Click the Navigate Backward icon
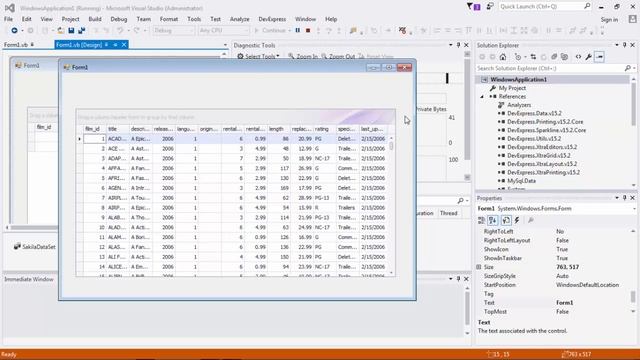This screenshot has height=360, width=640. tap(14, 31)
